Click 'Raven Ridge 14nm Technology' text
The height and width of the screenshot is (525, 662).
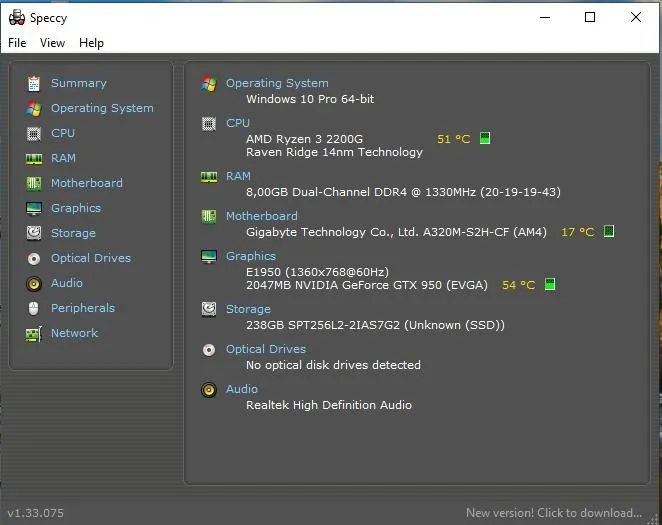coord(334,152)
